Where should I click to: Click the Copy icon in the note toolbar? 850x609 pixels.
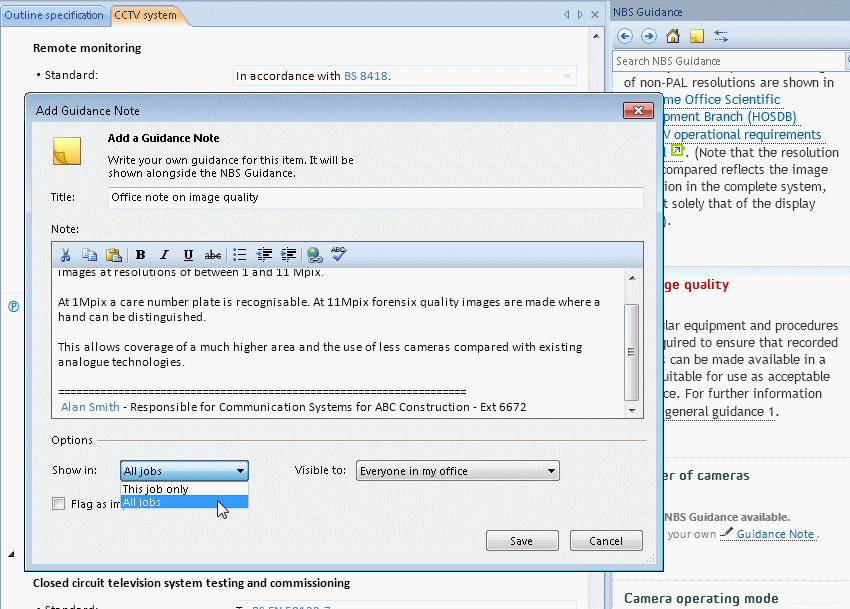(89, 254)
